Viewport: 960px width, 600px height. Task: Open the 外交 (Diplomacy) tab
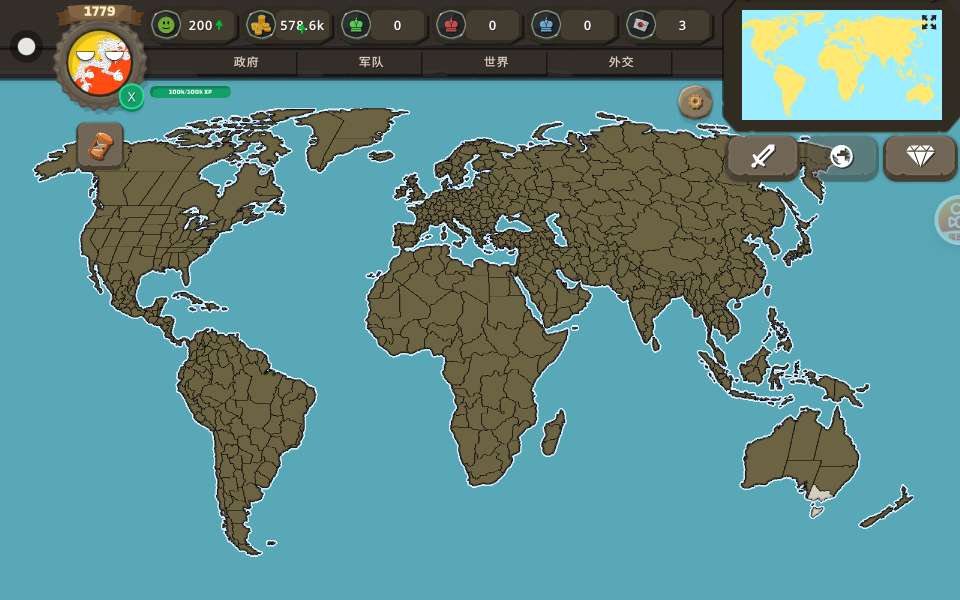coord(621,62)
